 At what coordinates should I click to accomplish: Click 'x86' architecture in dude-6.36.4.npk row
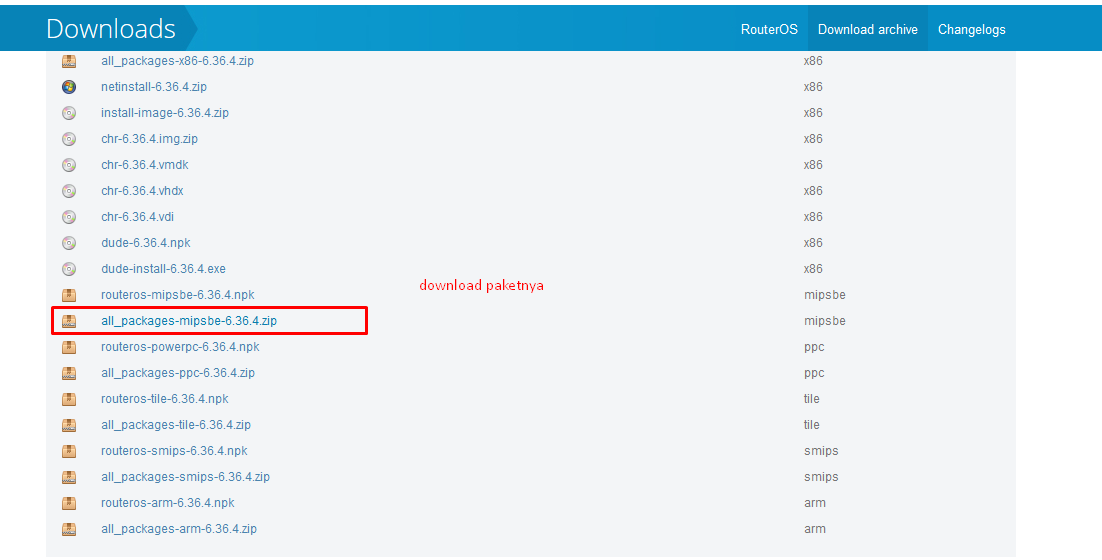[x=813, y=243]
